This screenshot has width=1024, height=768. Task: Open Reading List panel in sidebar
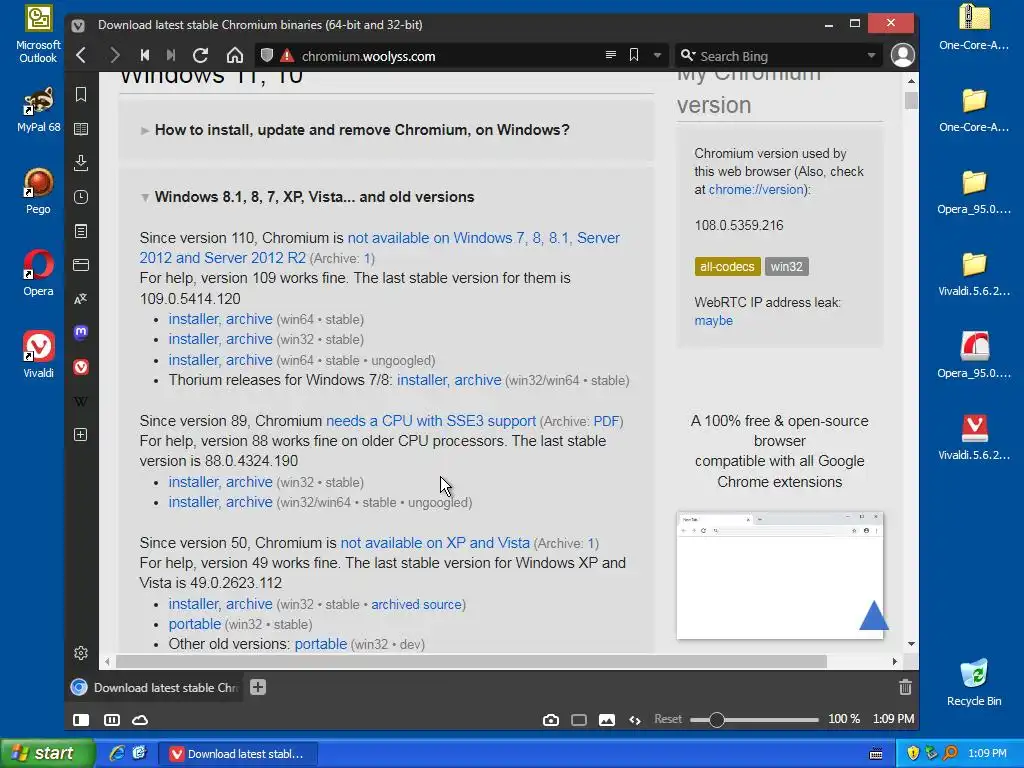pyautogui.click(x=81, y=129)
